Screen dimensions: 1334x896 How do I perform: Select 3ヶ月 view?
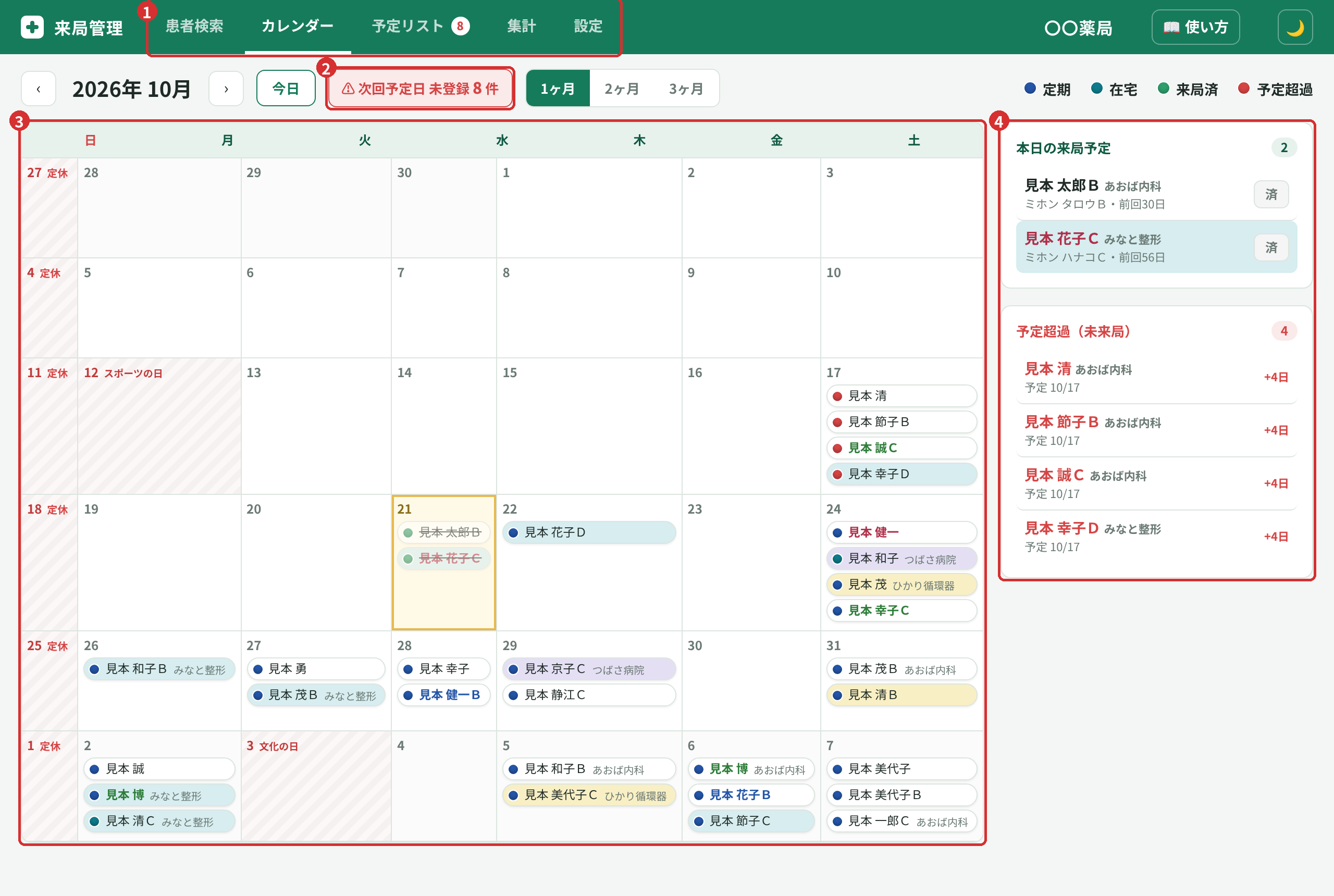(x=686, y=89)
